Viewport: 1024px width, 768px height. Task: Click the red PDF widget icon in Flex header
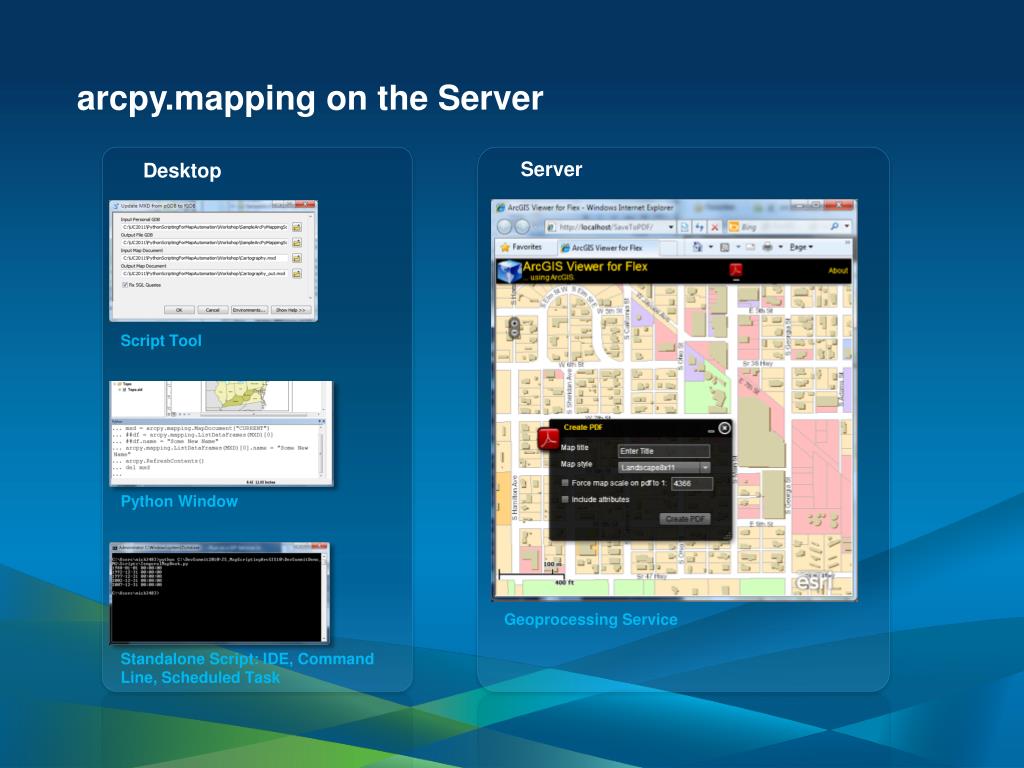[736, 269]
